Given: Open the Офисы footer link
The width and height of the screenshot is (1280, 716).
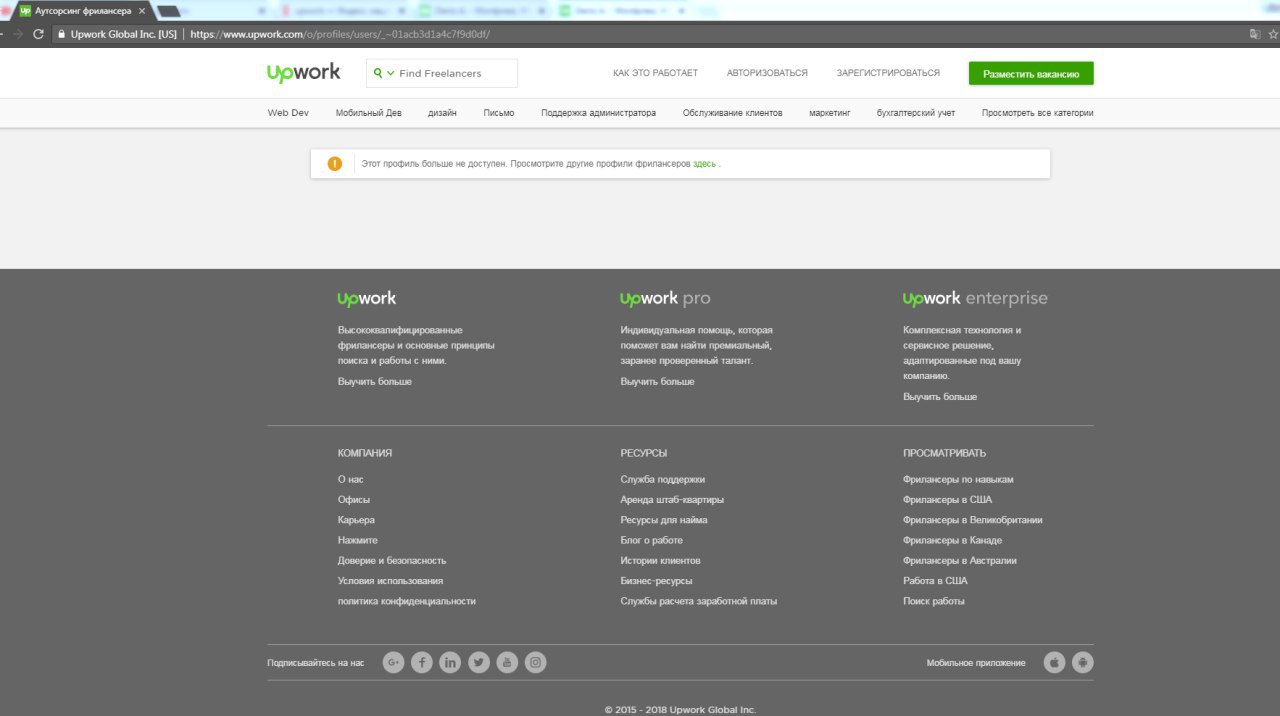Looking at the screenshot, I should [354, 499].
